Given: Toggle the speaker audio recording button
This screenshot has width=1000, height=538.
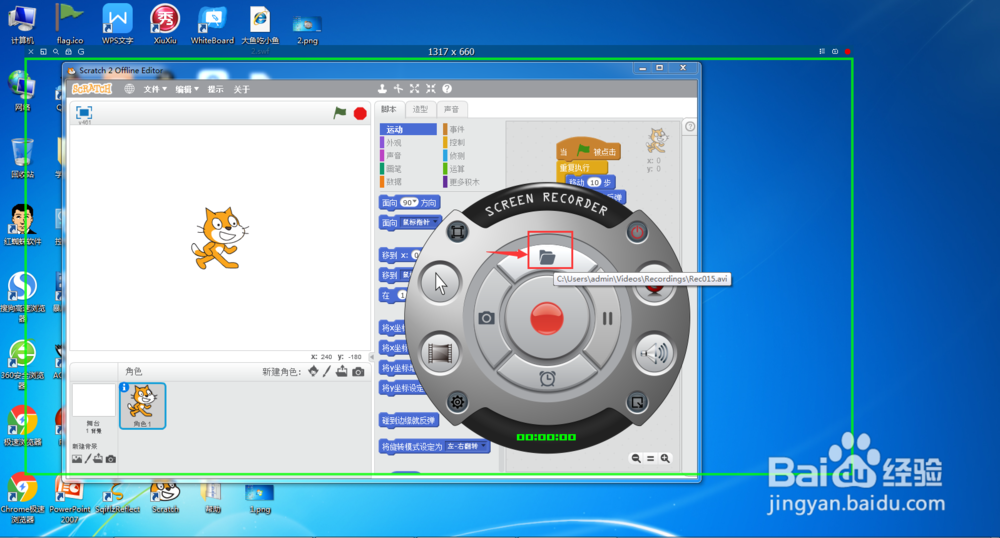Looking at the screenshot, I should [x=654, y=353].
